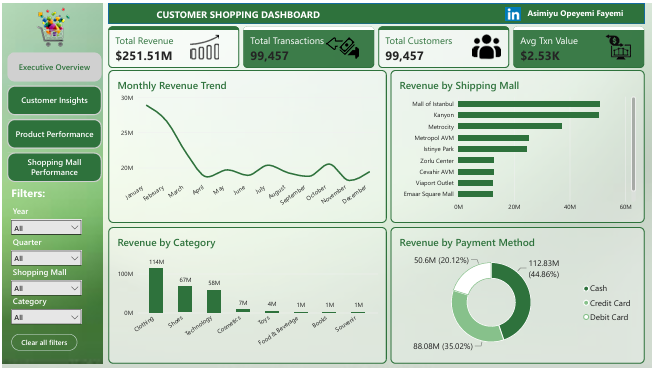652x370 pixels.
Task: Select the Clothing 114M category bar
Action: [156, 290]
